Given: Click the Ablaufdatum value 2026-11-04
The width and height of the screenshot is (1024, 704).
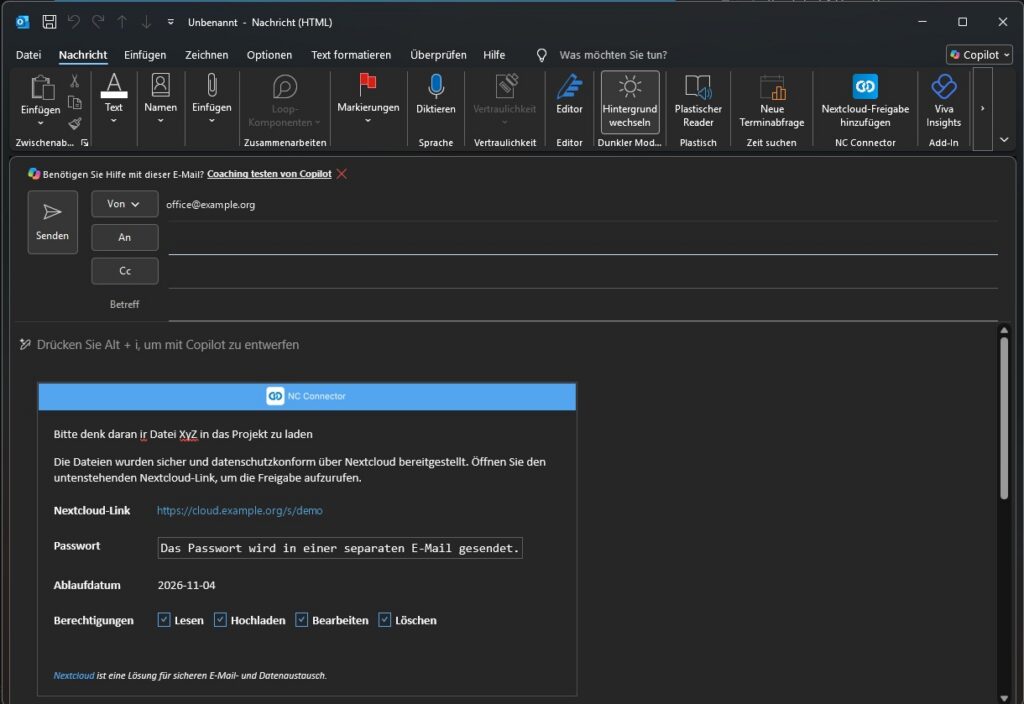Looking at the screenshot, I should coord(186,585).
